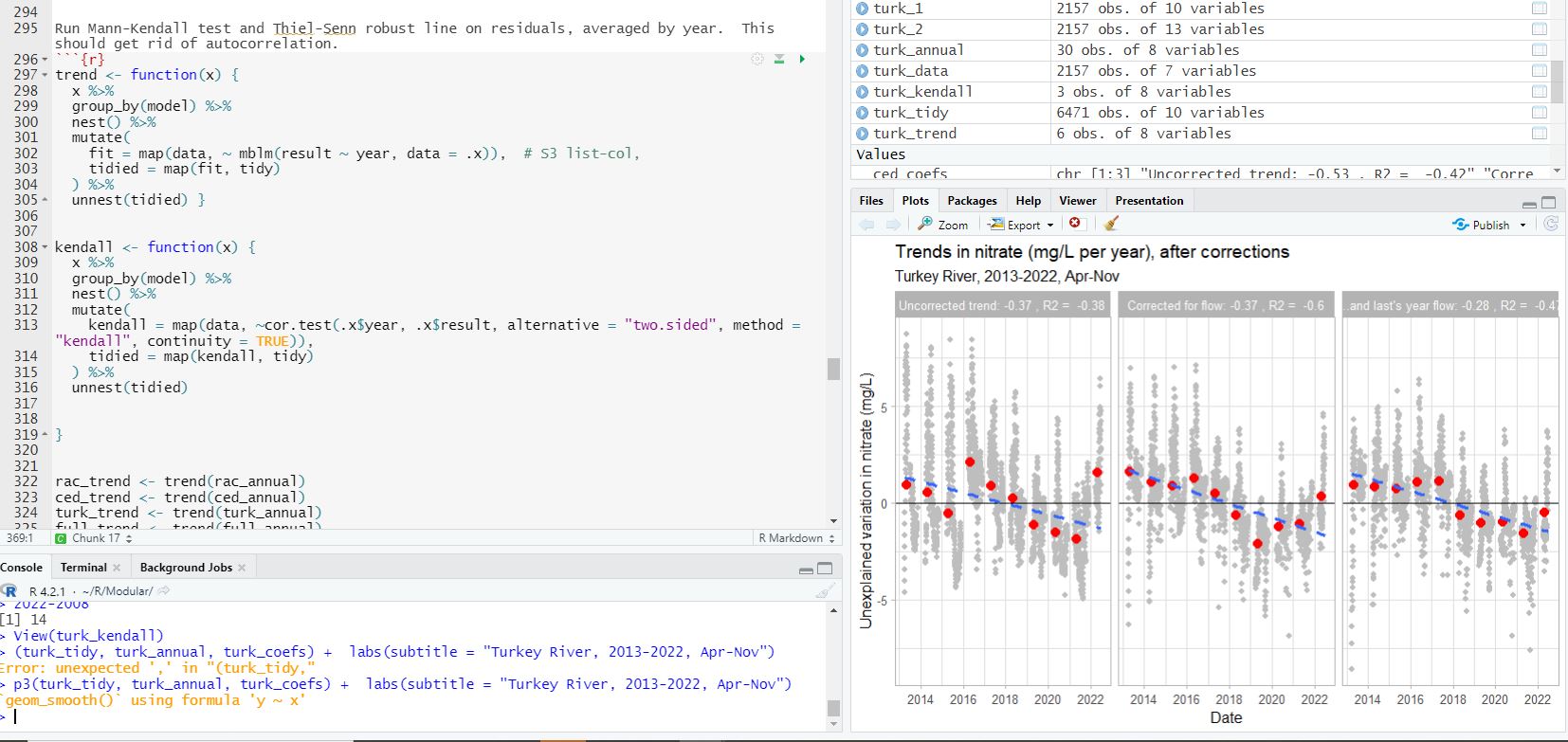This screenshot has height=742, width=1568.
Task: Select the Console tab
Action: (x=21, y=568)
